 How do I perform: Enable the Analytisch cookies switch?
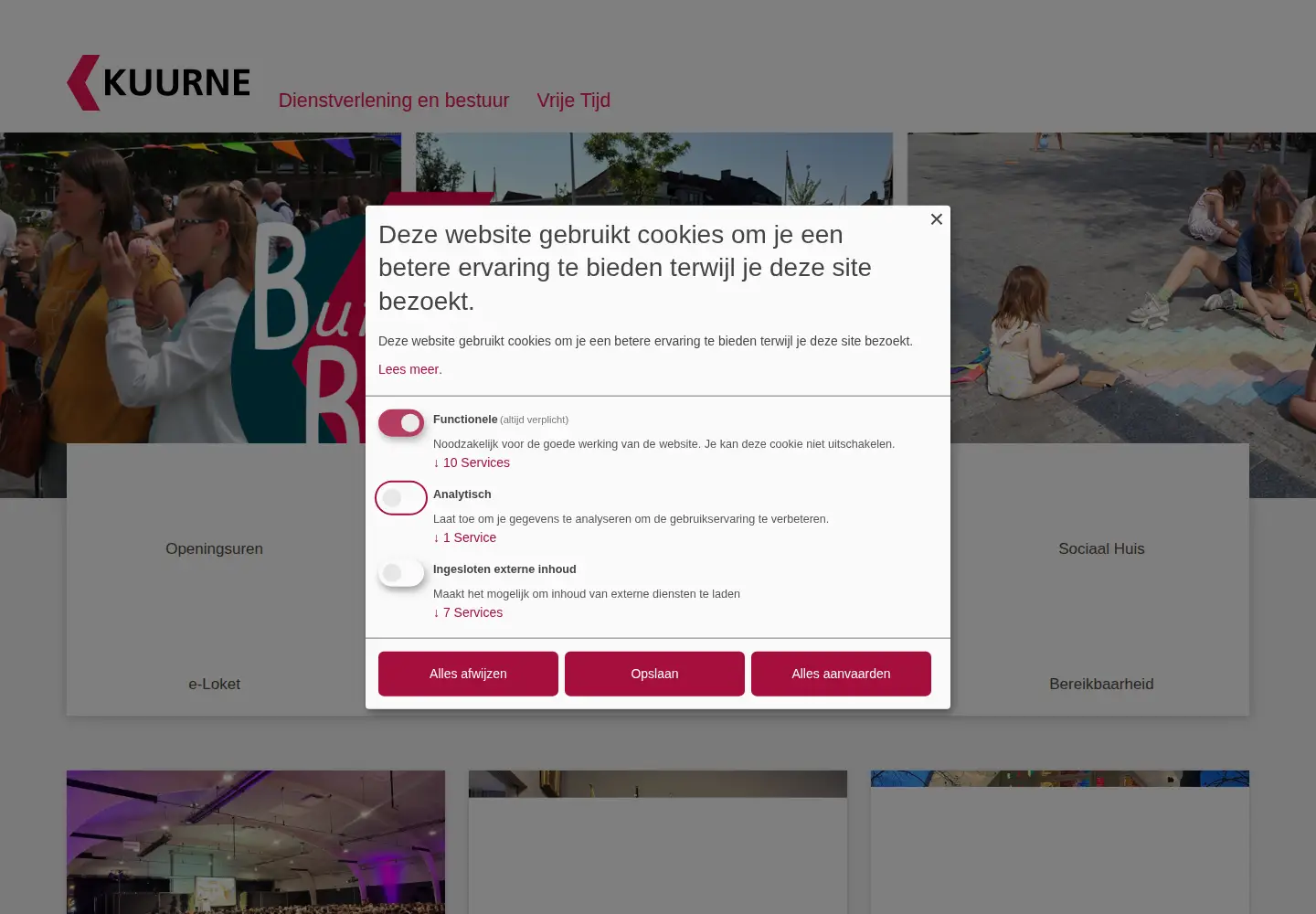[401, 498]
